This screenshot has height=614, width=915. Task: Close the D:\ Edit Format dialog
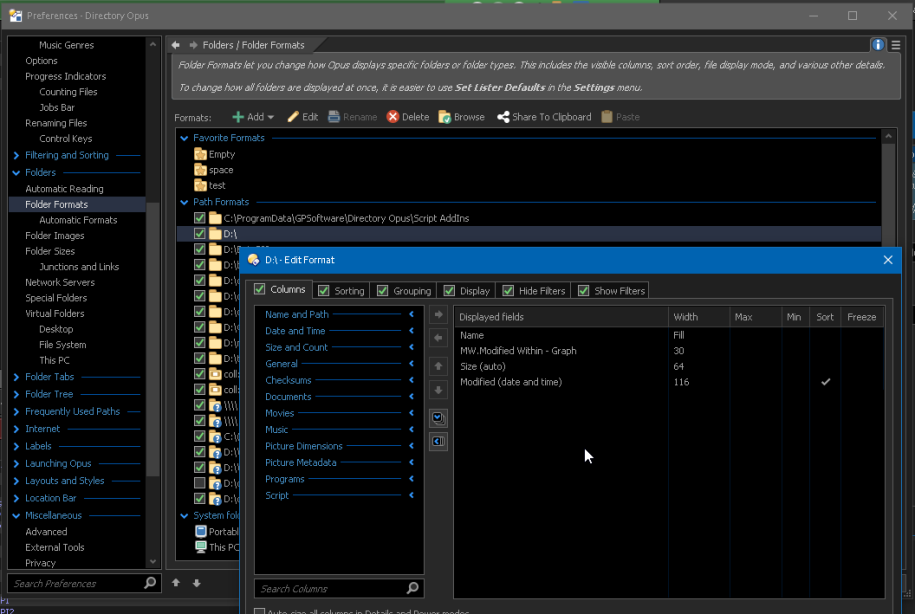[x=888, y=260]
